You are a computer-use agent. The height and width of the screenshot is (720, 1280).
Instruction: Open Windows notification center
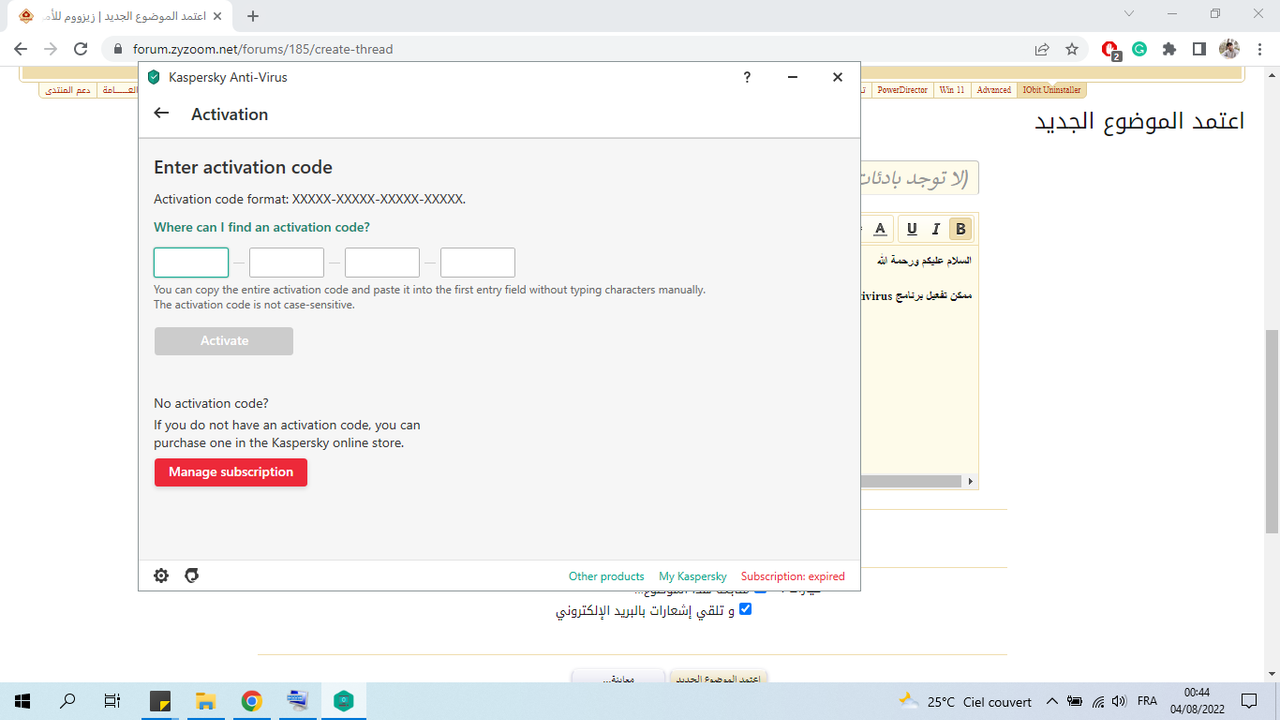coord(1248,701)
